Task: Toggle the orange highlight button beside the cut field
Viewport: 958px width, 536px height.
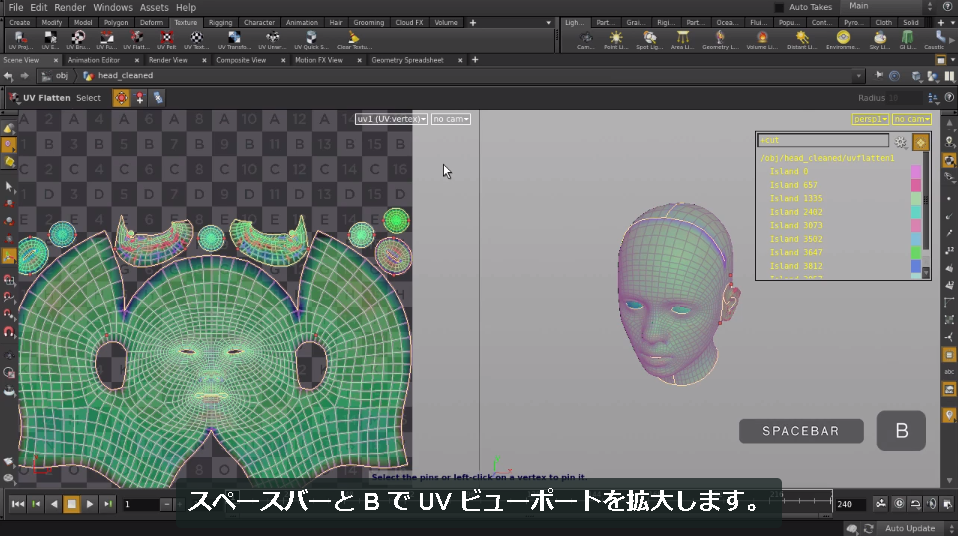Action: click(x=920, y=142)
